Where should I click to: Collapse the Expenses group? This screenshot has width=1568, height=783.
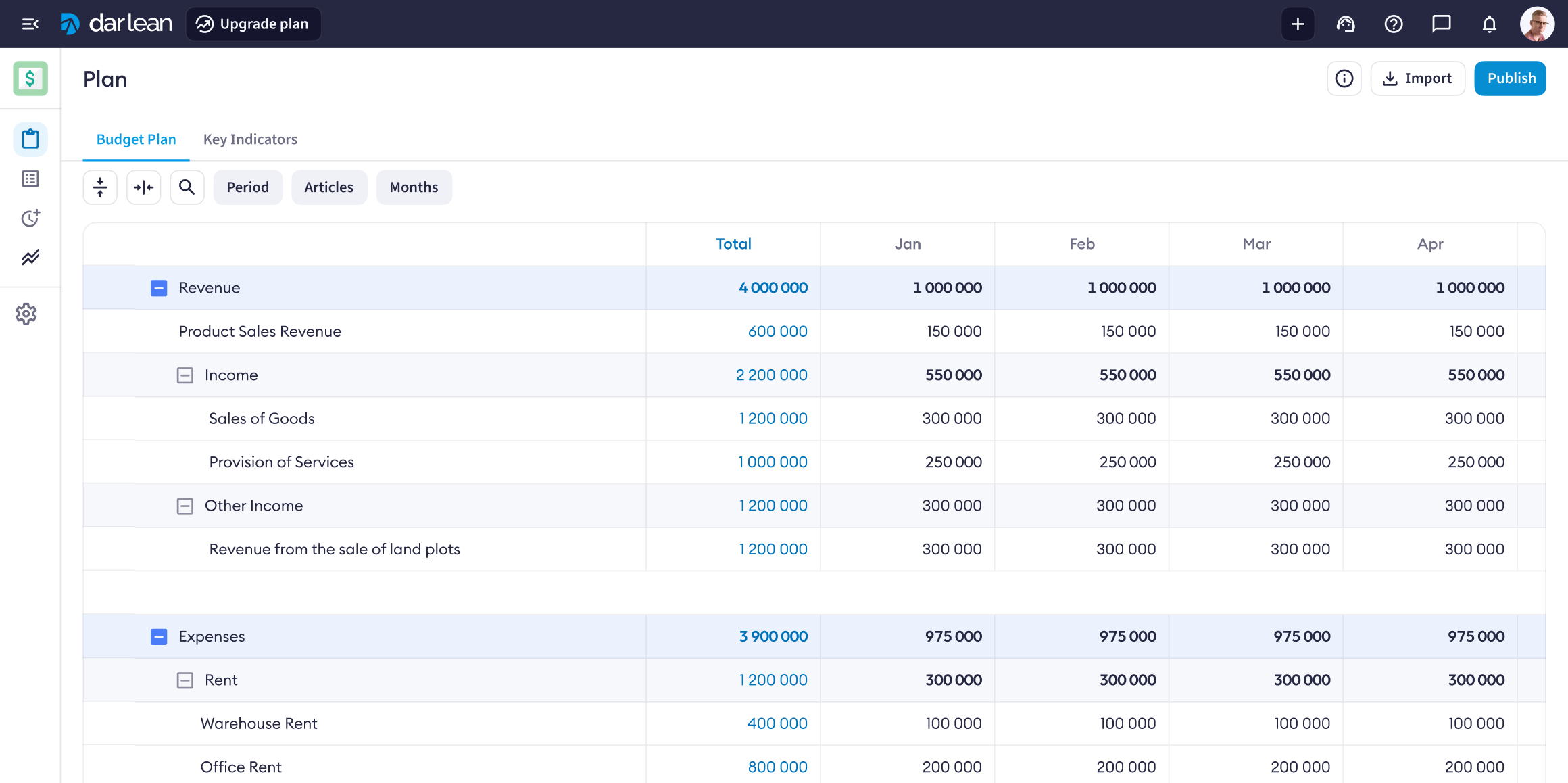(x=159, y=636)
